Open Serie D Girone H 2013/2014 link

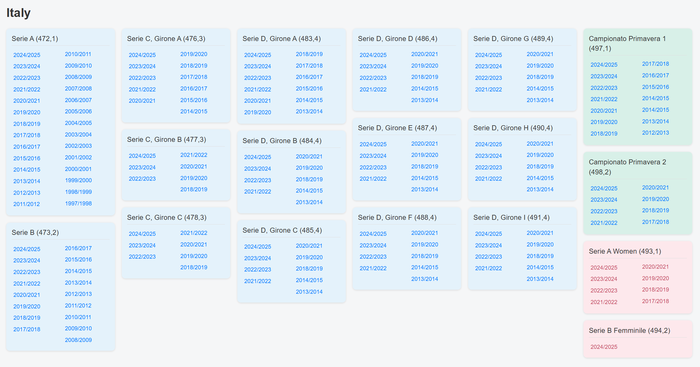click(540, 189)
